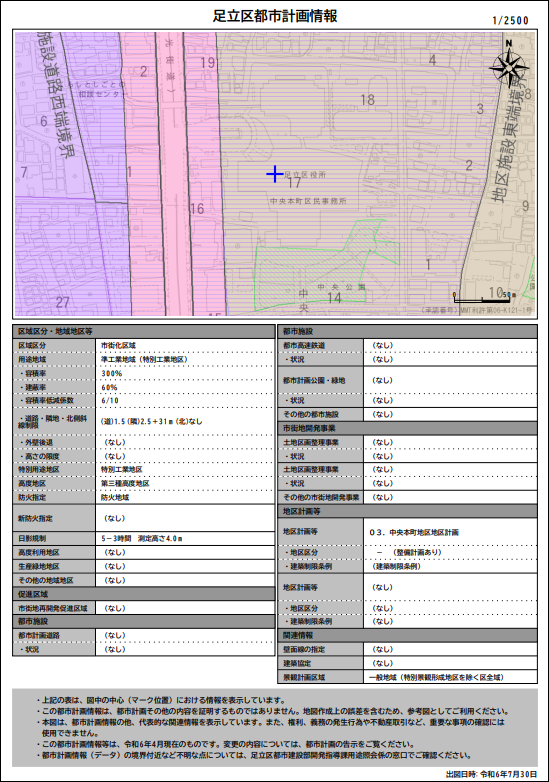Click the (なし) value beside 建築協定
549x782 pixels.
pos(382,663)
